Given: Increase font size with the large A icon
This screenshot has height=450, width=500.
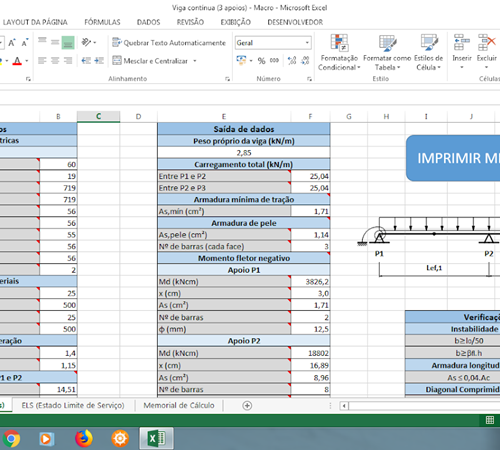Looking at the screenshot, I should 12,43.
